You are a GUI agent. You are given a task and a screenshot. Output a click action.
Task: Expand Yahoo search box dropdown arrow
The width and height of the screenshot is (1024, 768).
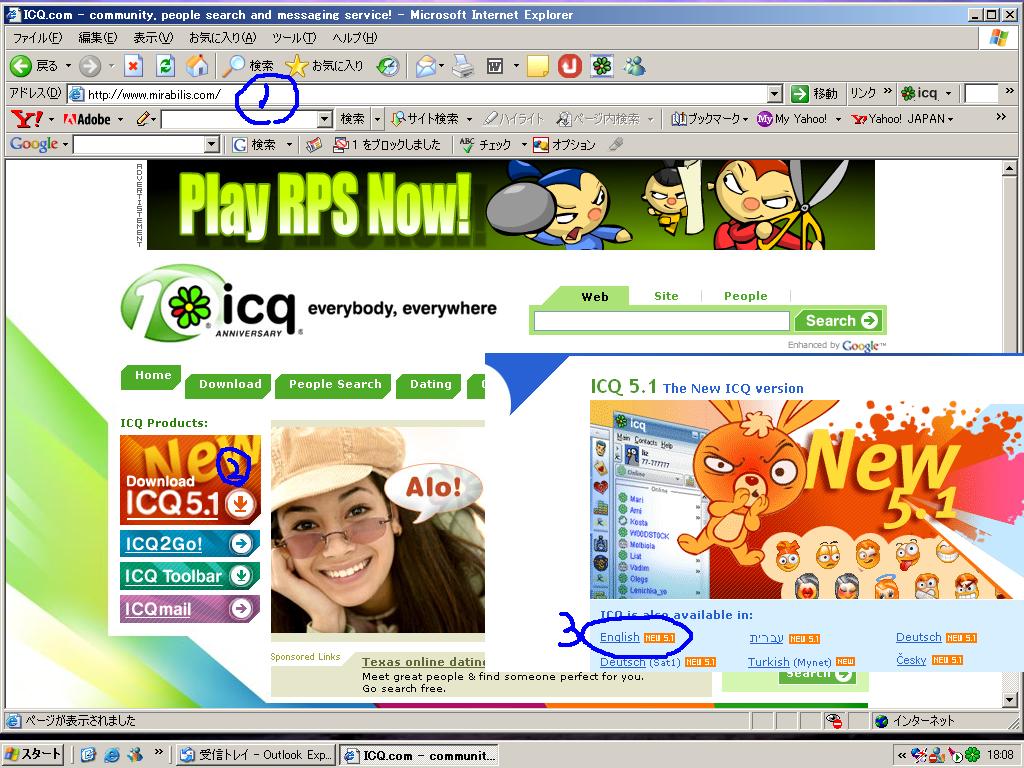pyautogui.click(x=325, y=119)
